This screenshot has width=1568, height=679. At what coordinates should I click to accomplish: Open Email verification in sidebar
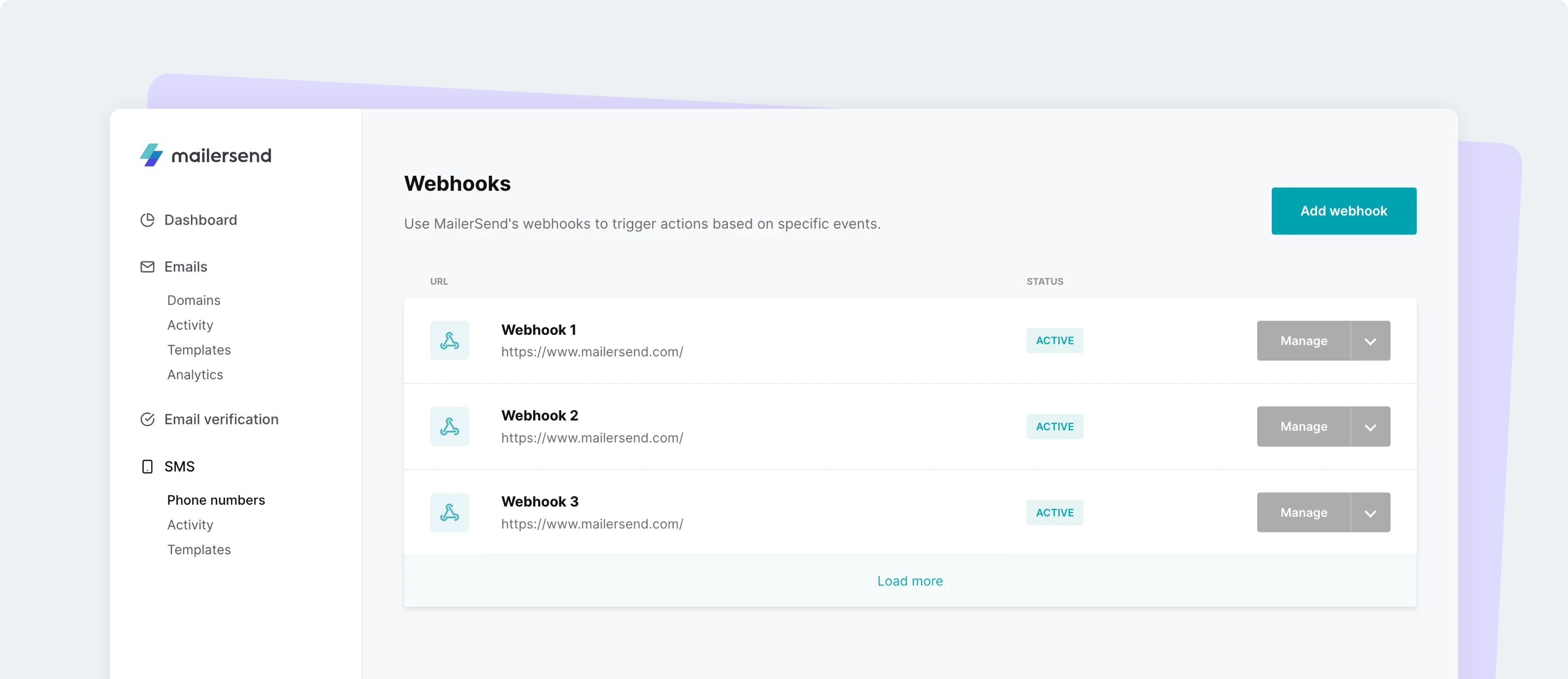point(221,419)
